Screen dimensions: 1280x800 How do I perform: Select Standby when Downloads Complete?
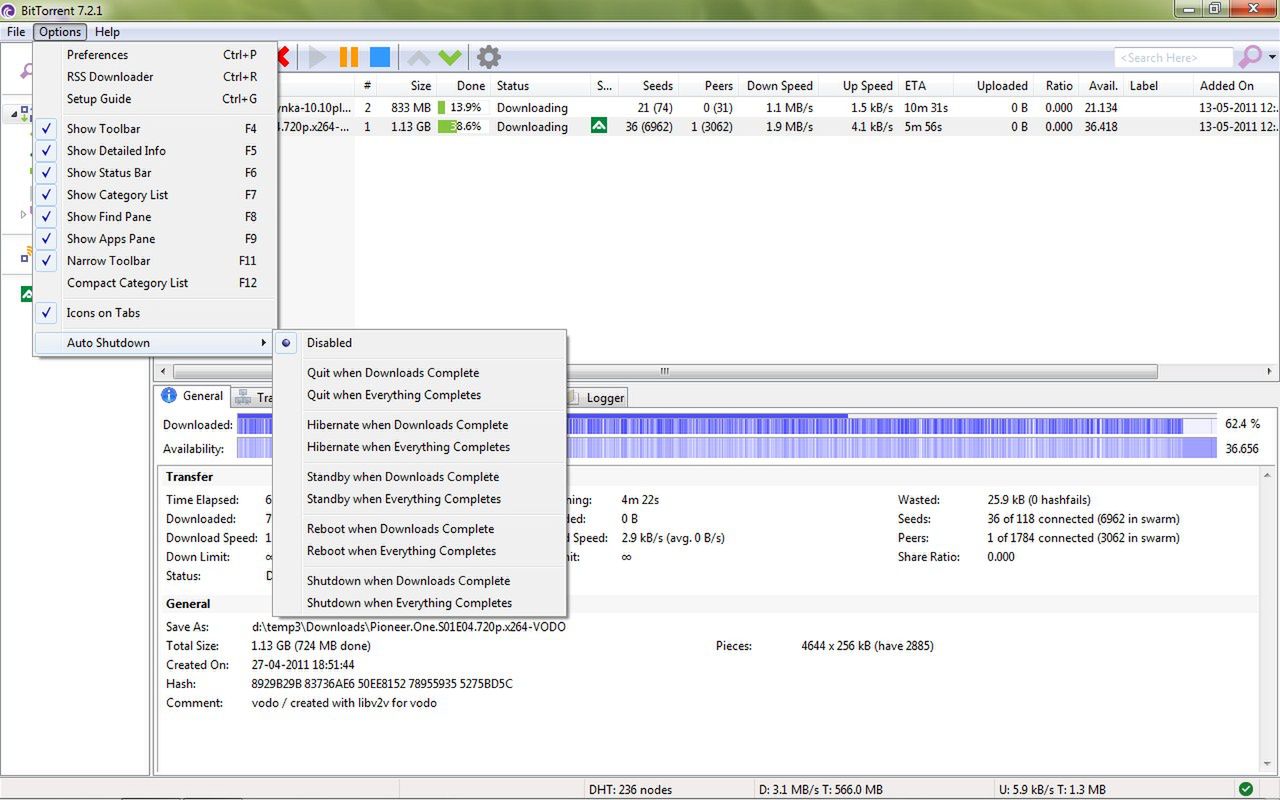[420, 476]
